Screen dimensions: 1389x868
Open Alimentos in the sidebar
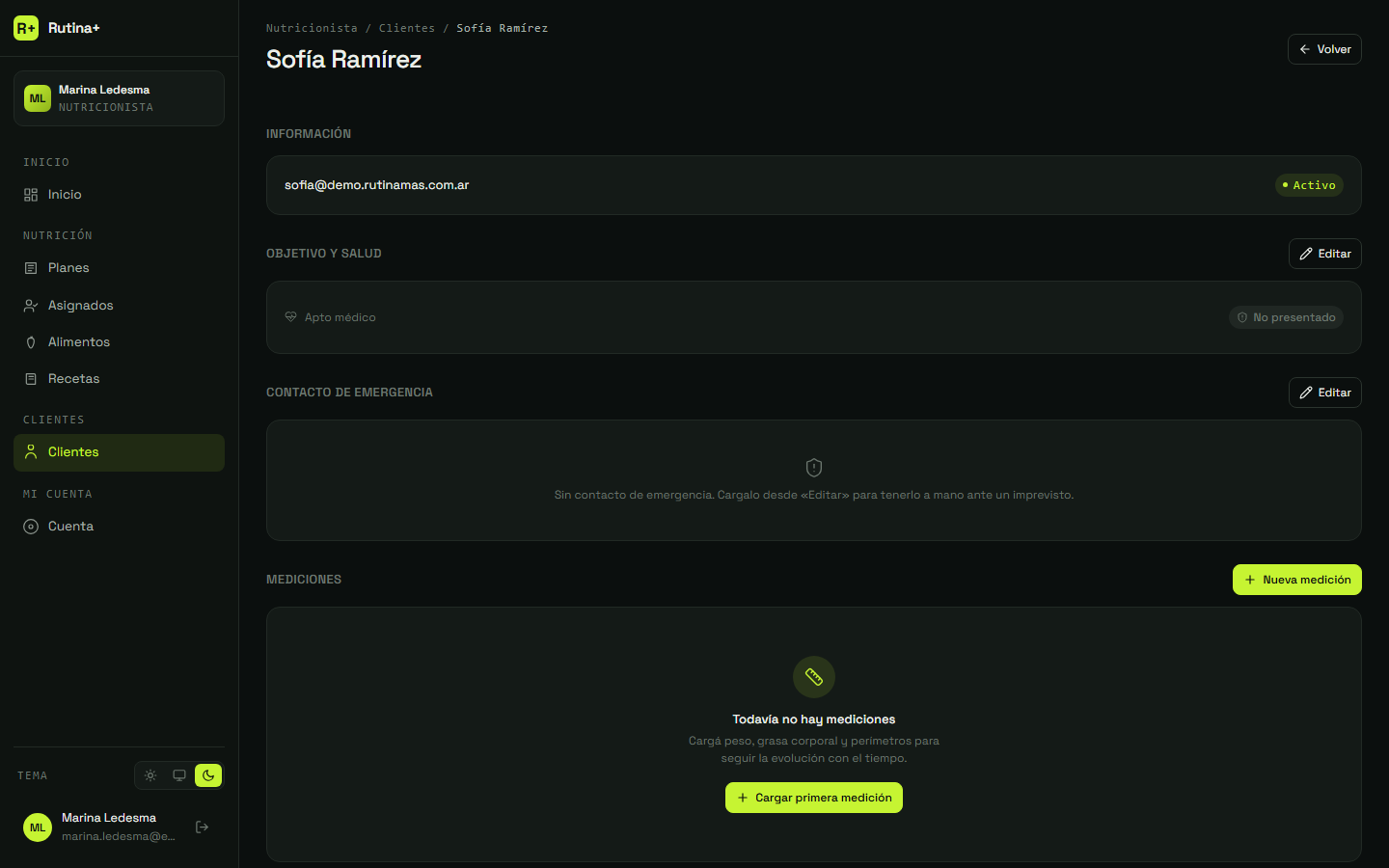tap(119, 342)
